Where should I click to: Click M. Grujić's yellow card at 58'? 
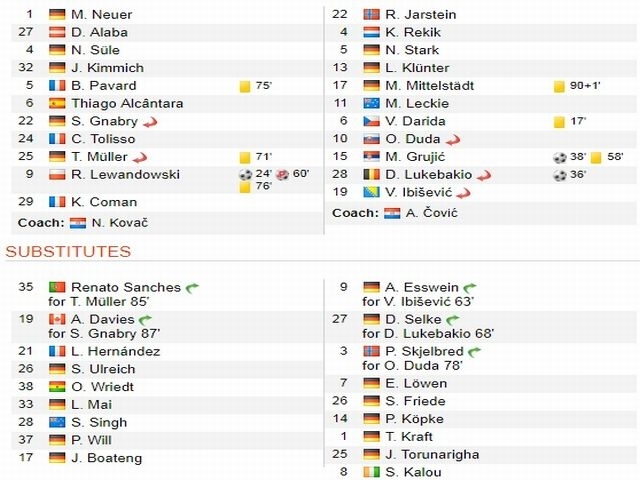tap(596, 158)
